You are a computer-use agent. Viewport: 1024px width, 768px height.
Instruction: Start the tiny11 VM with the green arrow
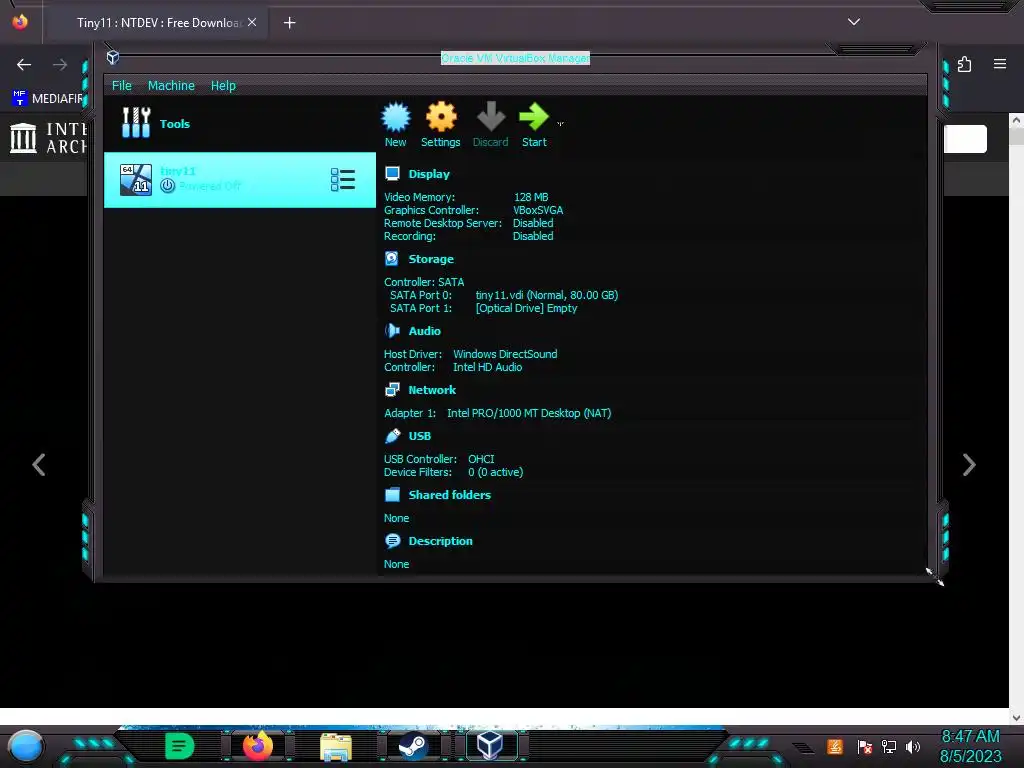534,124
